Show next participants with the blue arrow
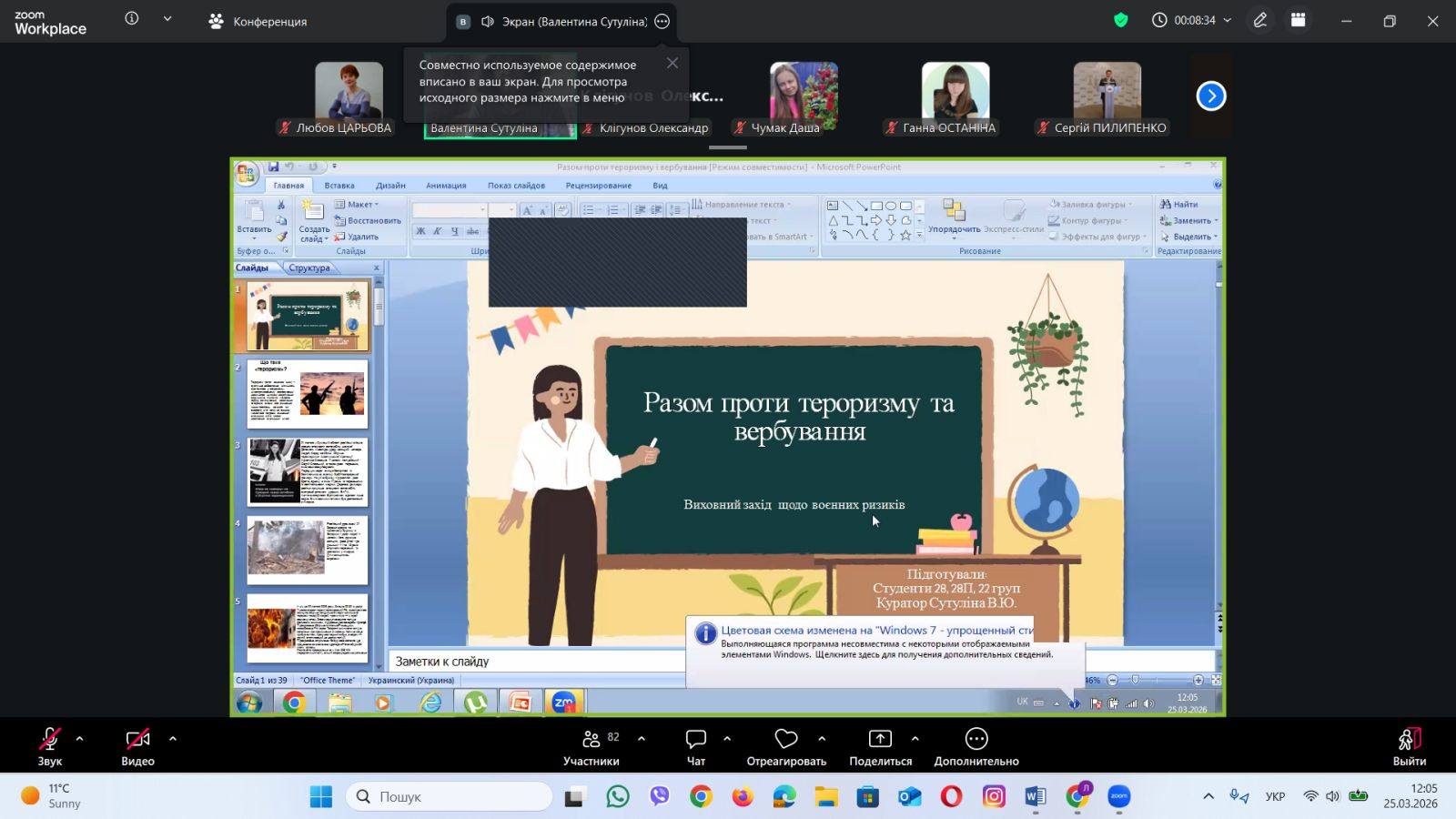This screenshot has height=819, width=1456. tap(1211, 96)
